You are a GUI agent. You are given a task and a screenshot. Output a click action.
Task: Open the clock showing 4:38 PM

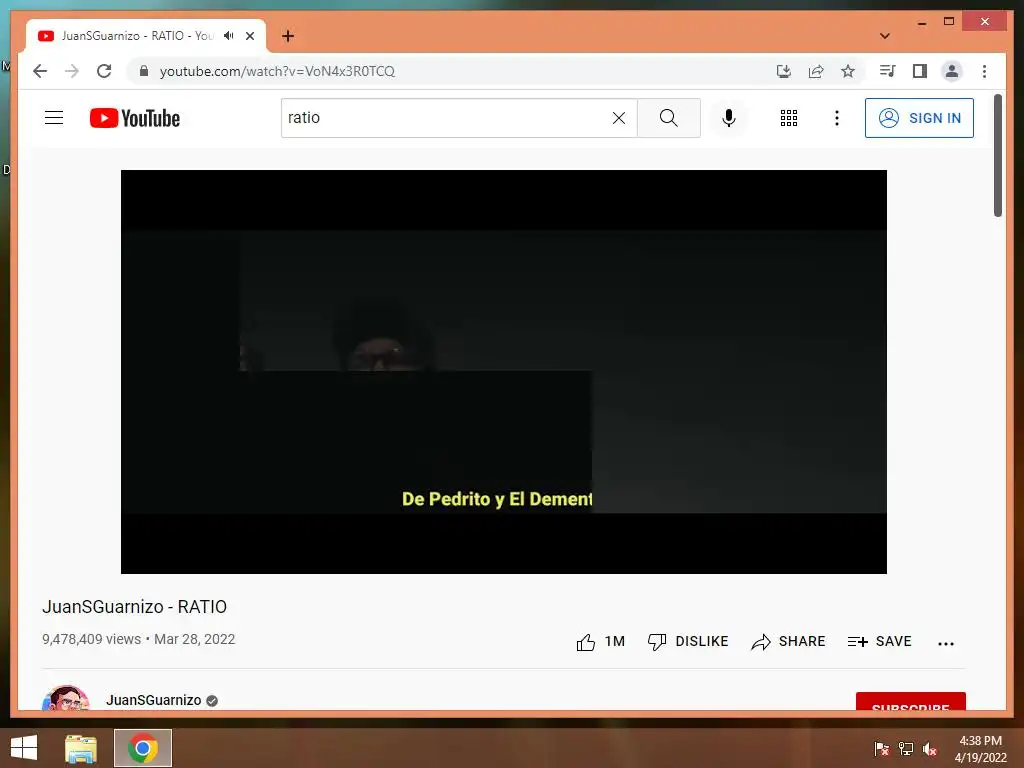click(980, 749)
